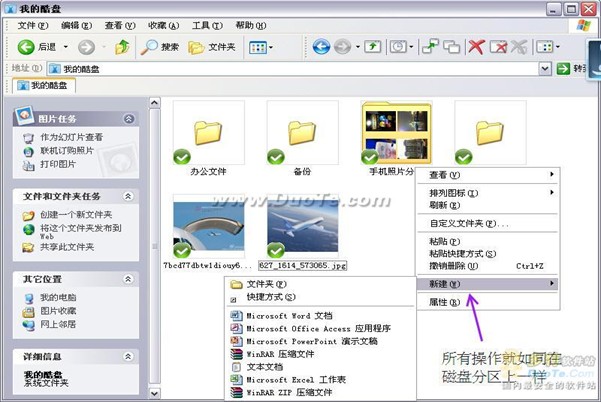Click context menu 查看(V) item

coord(488,175)
